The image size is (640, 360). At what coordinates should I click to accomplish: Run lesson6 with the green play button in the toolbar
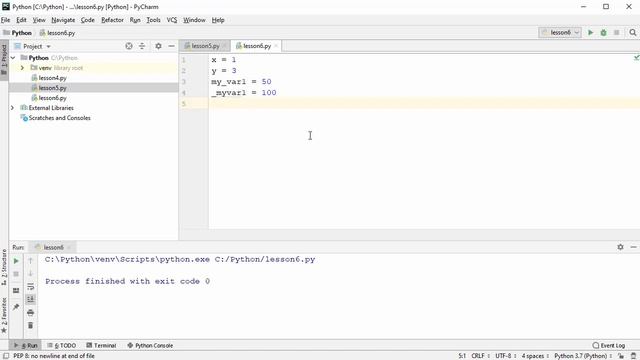click(590, 33)
